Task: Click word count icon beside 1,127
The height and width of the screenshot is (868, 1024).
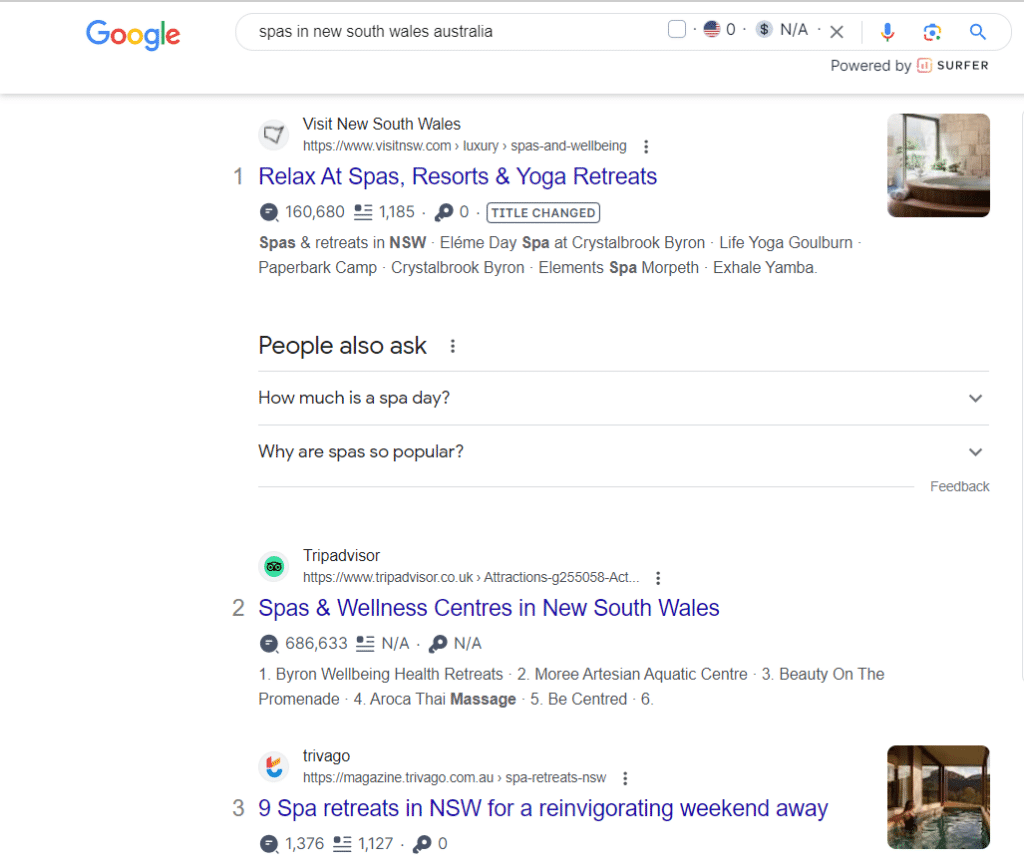Action: click(342, 844)
